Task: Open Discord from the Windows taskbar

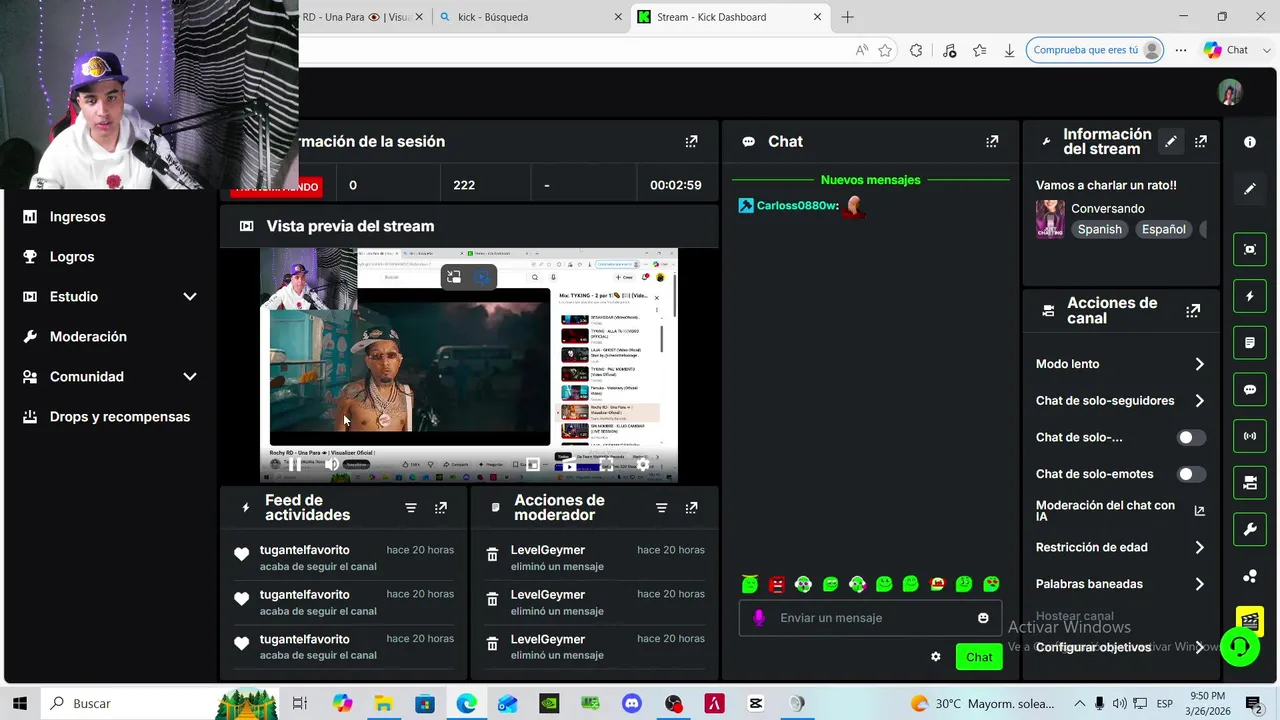Action: (631, 704)
